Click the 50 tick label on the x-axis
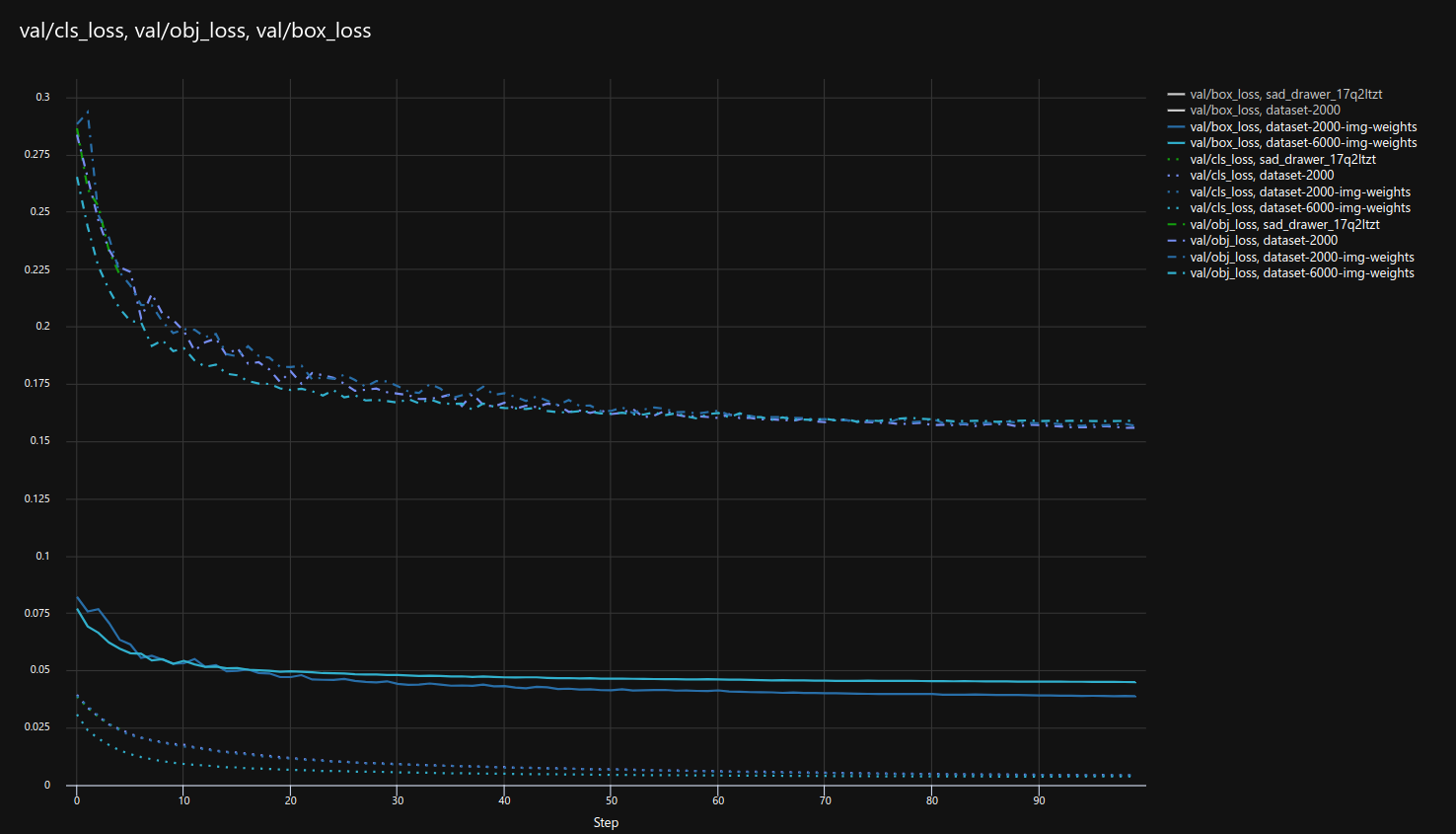The height and width of the screenshot is (834, 1456). pyautogui.click(x=610, y=800)
